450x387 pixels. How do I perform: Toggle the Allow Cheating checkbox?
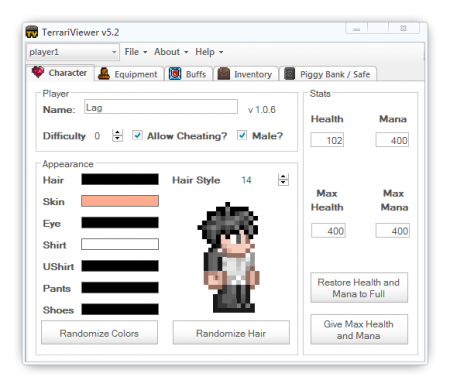click(137, 135)
